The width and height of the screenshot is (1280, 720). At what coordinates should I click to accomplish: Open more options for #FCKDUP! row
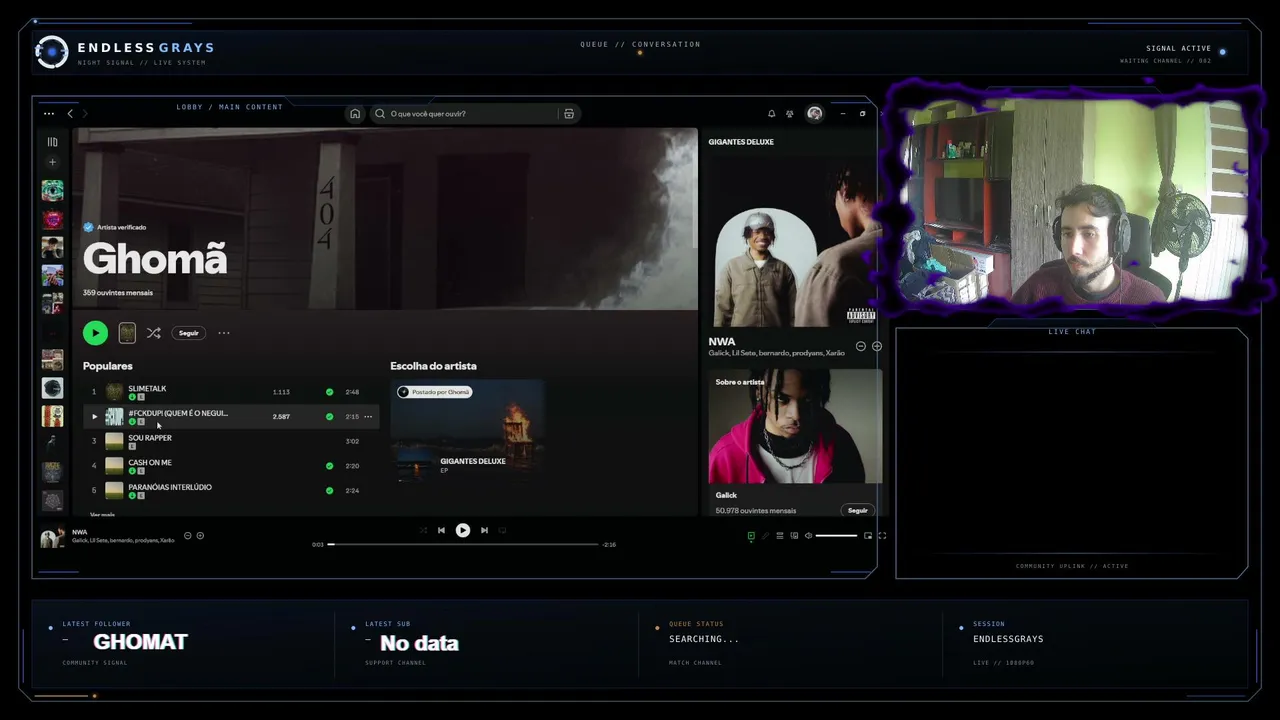click(368, 416)
